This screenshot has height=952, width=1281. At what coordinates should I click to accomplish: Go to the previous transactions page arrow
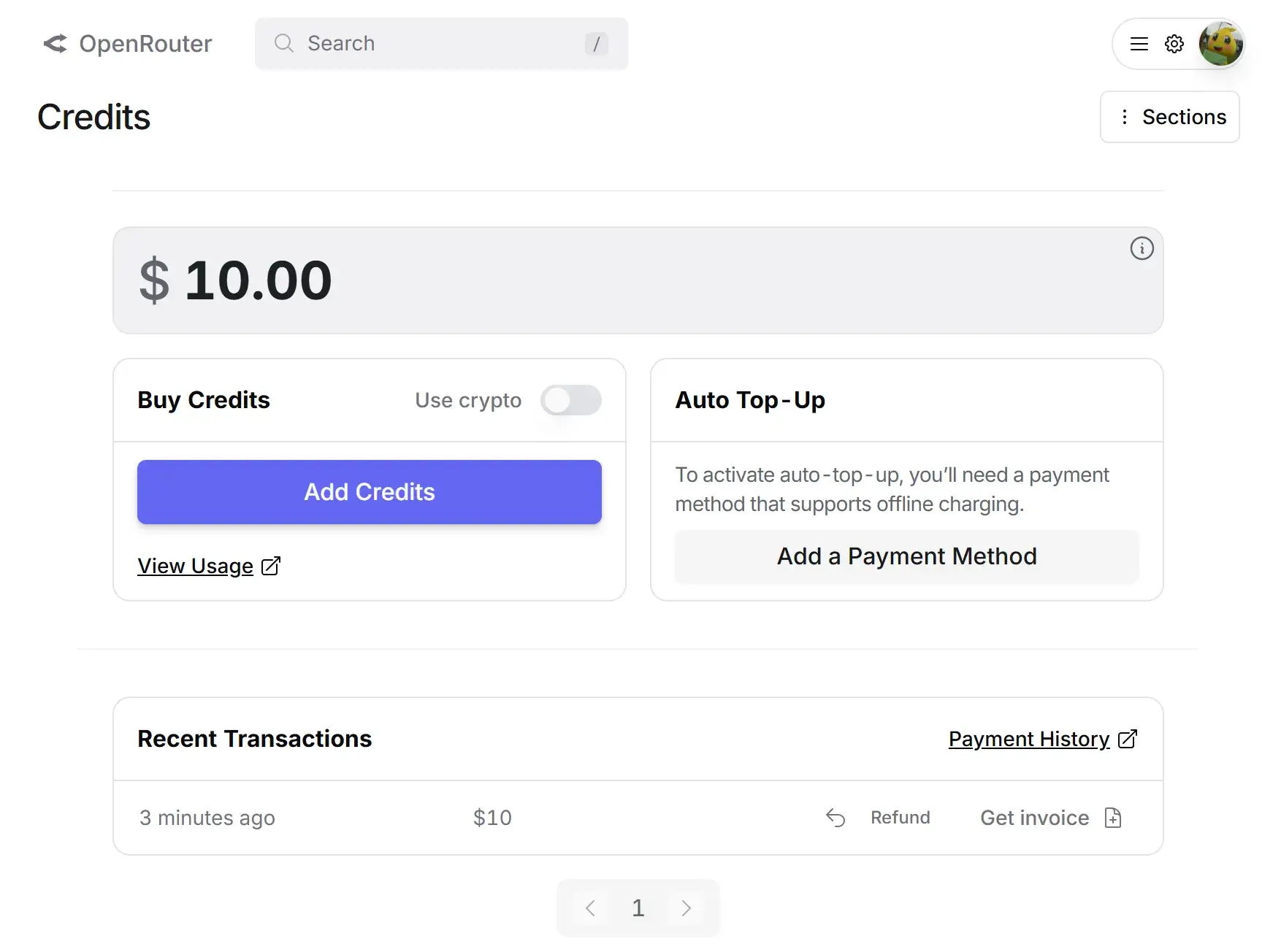click(x=590, y=908)
